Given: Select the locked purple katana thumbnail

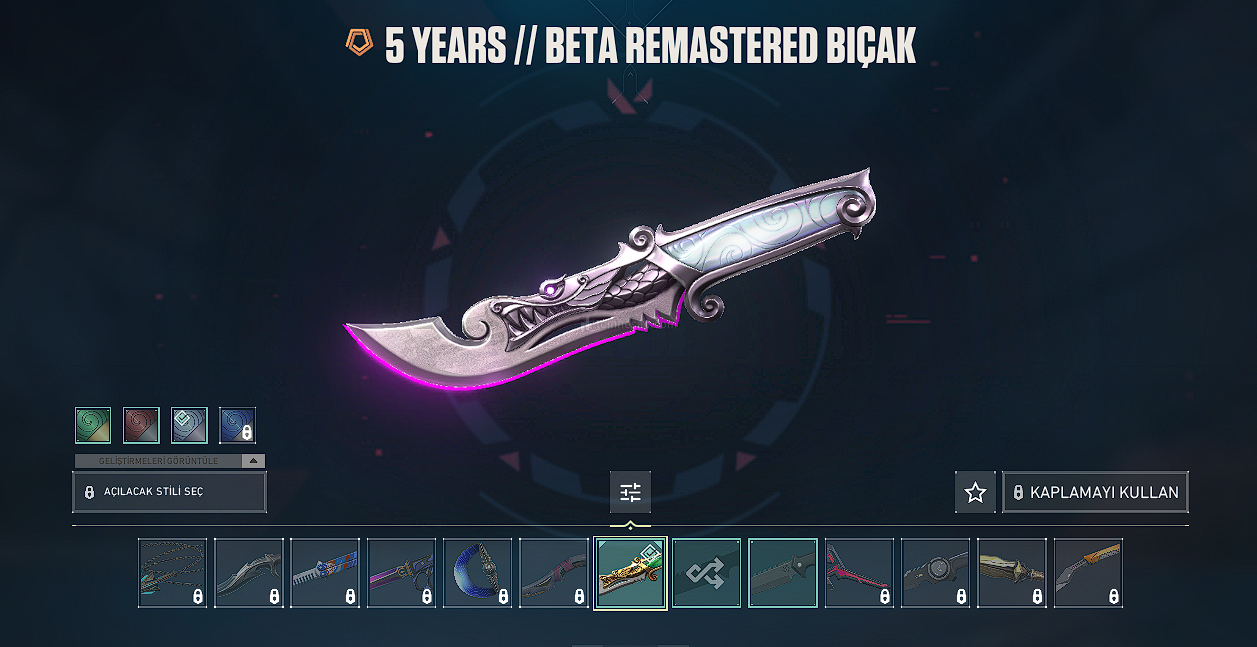Looking at the screenshot, I should pyautogui.click(x=402, y=573).
